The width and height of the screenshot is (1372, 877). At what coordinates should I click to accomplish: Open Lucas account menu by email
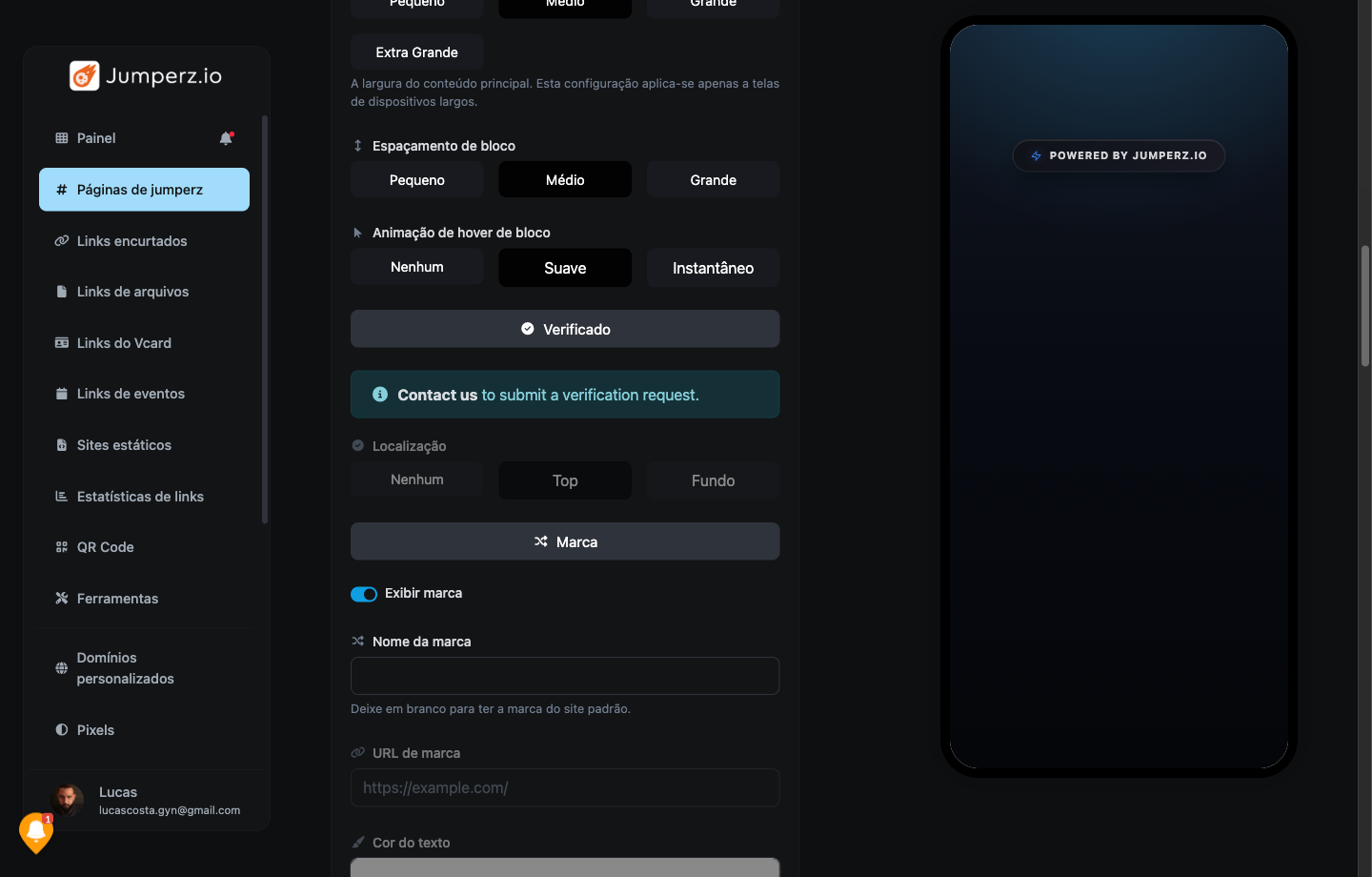(170, 810)
